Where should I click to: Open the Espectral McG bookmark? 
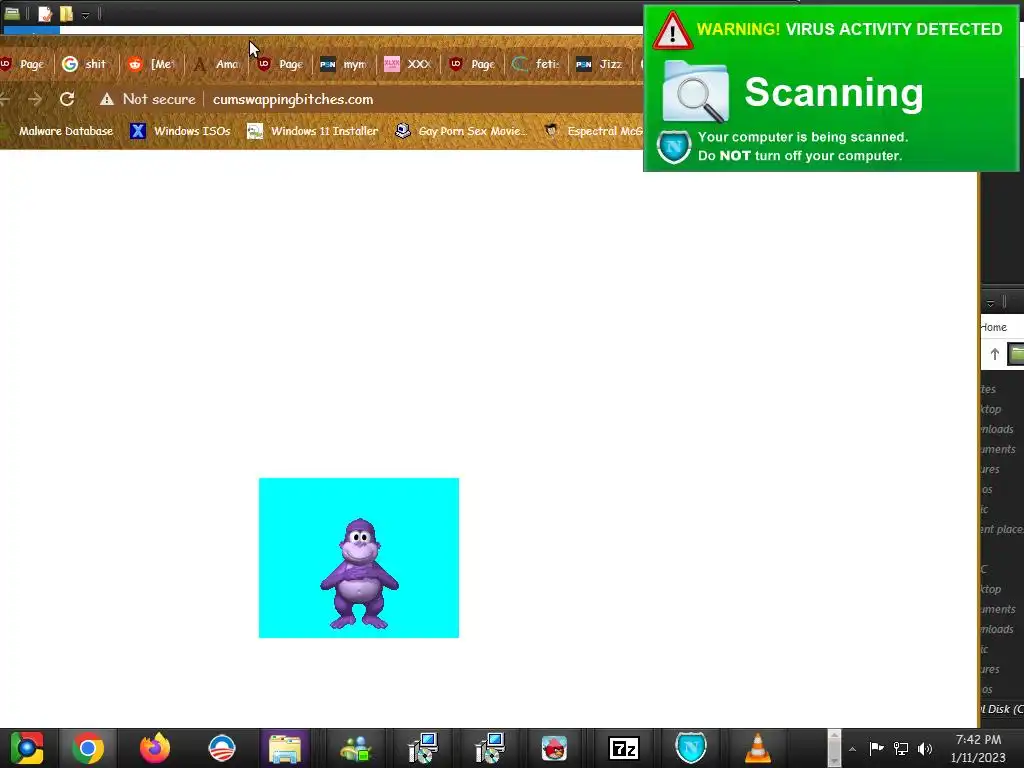click(594, 131)
